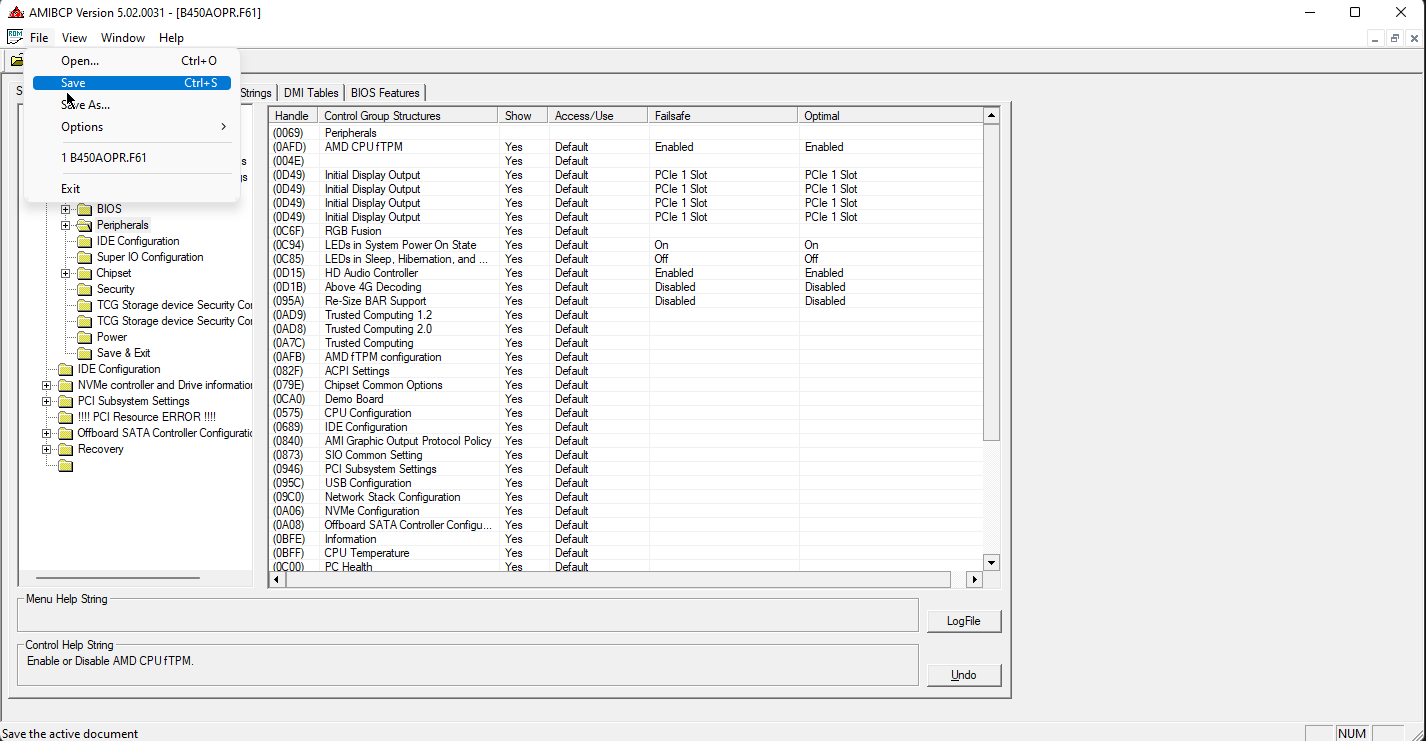Expand the Offboard SATA Controller tree node
This screenshot has width=1426, height=741.
(47, 433)
